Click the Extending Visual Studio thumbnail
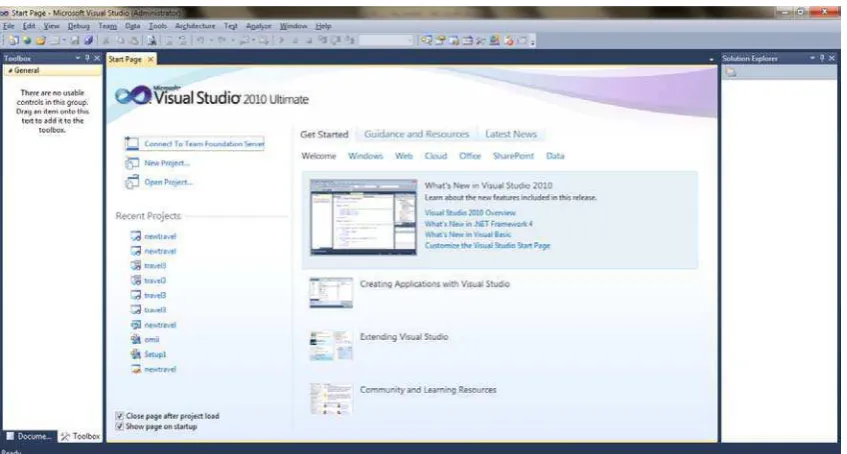The height and width of the screenshot is (454, 847). pos(331,346)
